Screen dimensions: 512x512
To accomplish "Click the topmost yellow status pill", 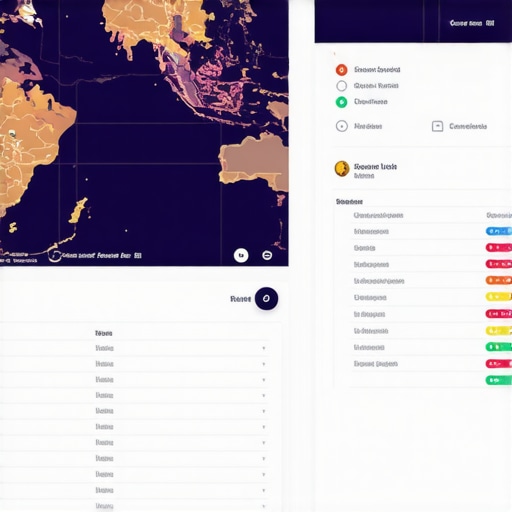I will 499,296.
